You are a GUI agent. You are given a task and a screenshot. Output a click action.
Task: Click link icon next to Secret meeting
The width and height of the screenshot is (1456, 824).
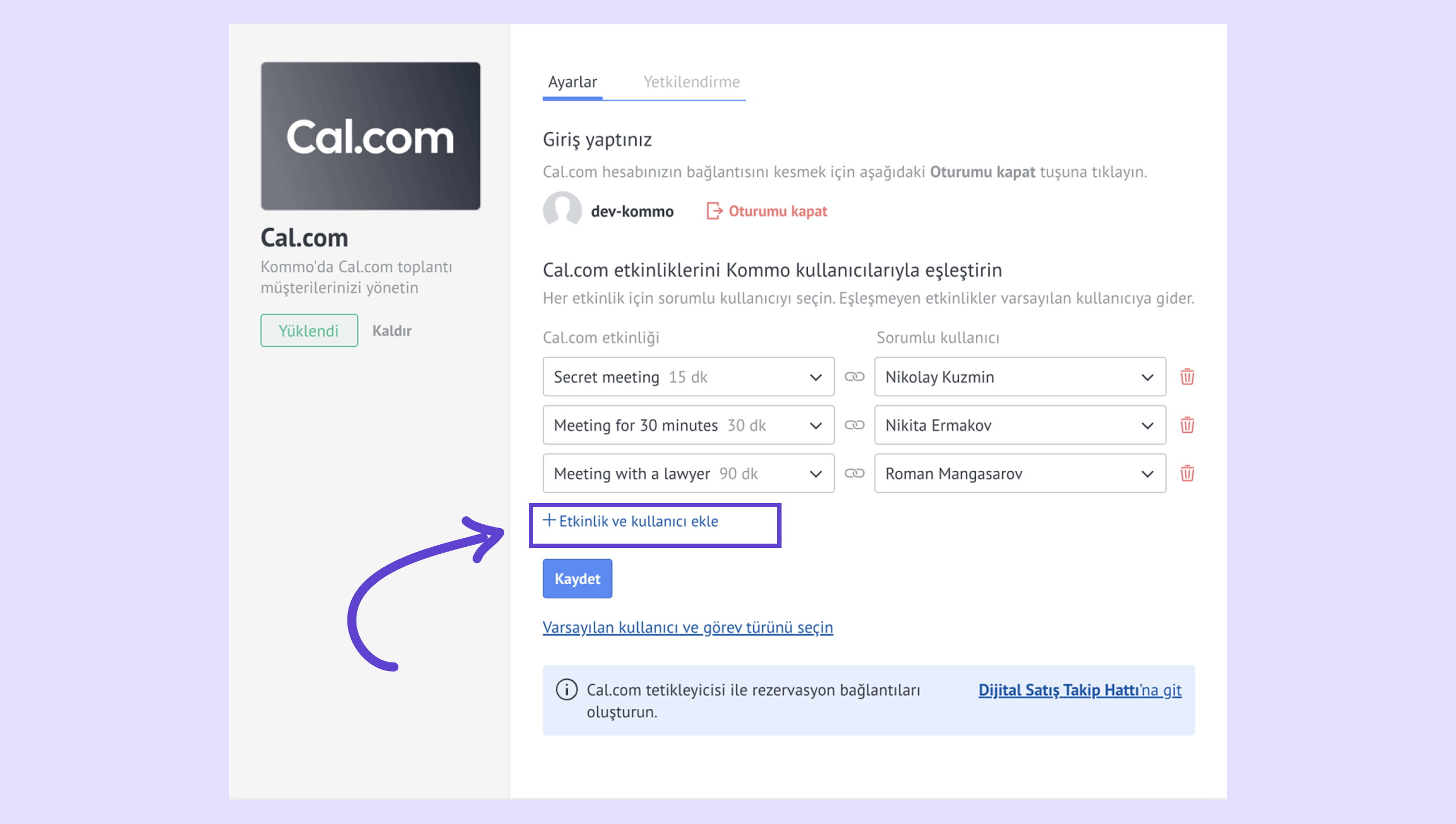click(854, 377)
